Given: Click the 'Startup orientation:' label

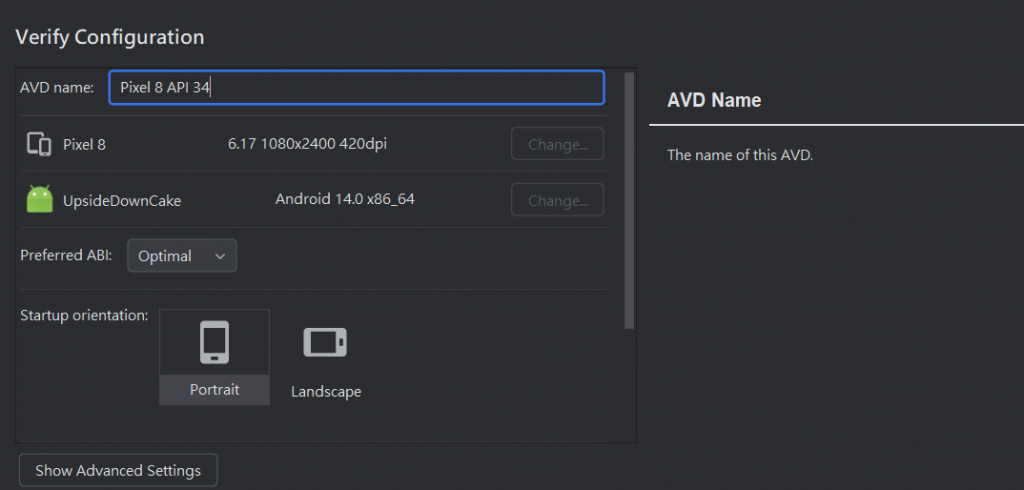Looking at the screenshot, I should tap(84, 316).
